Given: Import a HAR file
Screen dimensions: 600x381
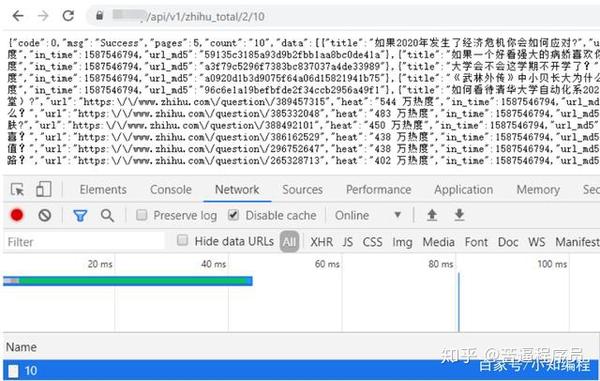Looking at the screenshot, I should click(432, 215).
